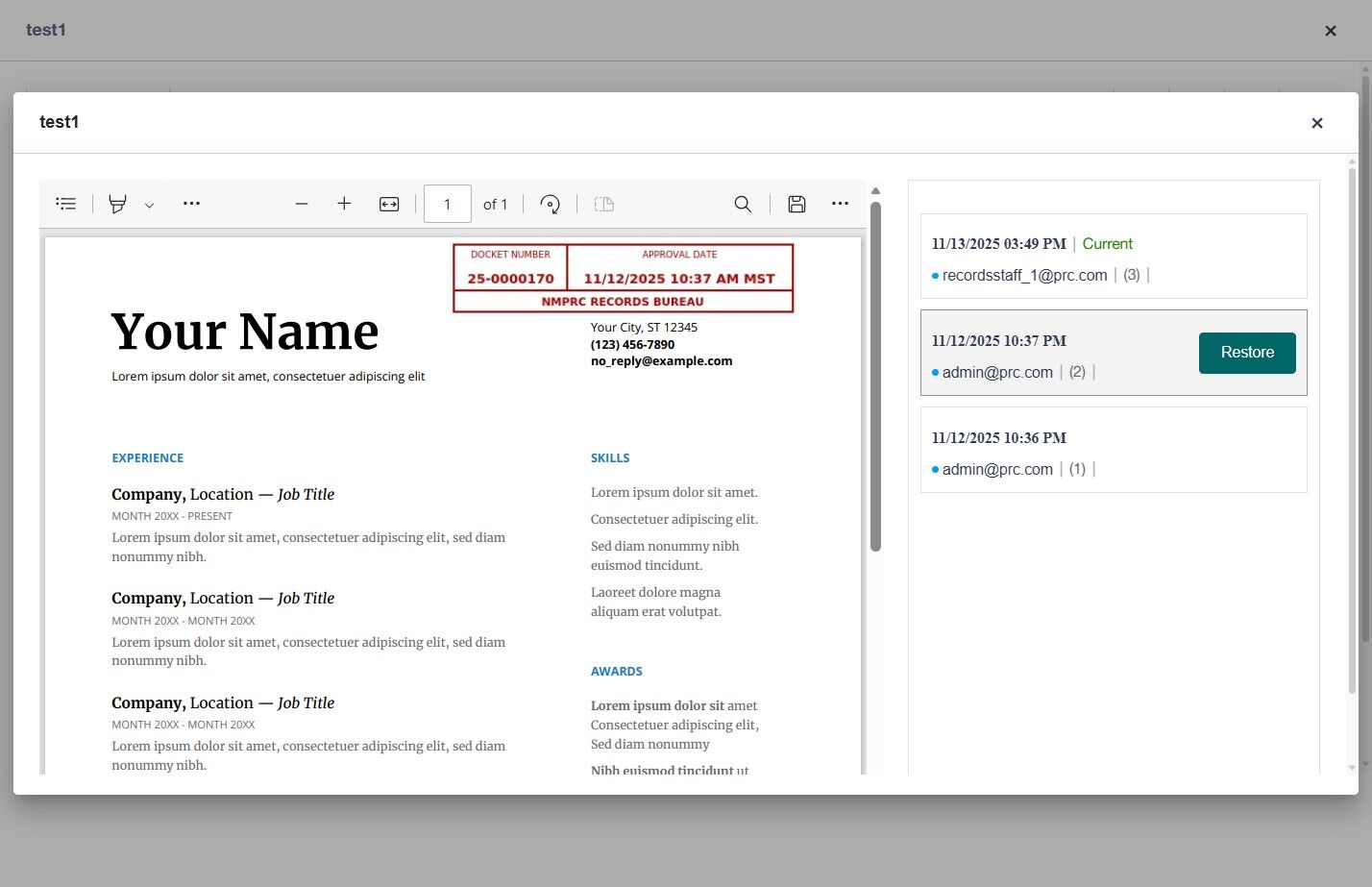Viewport: 1372px width, 887px height.
Task: Click the PDF viewer scroll-up arrow
Action: pyautogui.click(x=875, y=190)
